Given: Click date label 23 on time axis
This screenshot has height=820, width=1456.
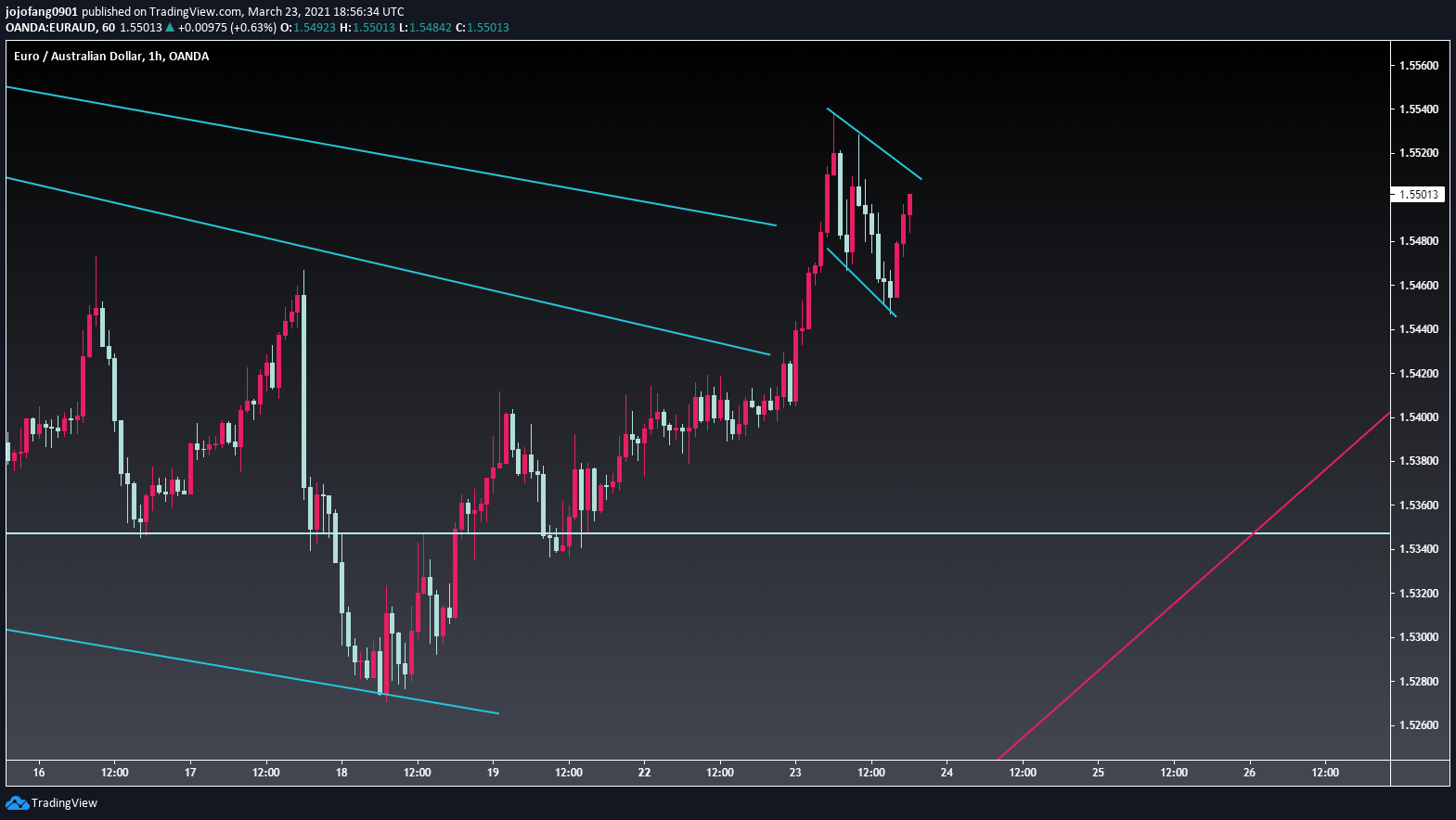Looking at the screenshot, I should 795,772.
